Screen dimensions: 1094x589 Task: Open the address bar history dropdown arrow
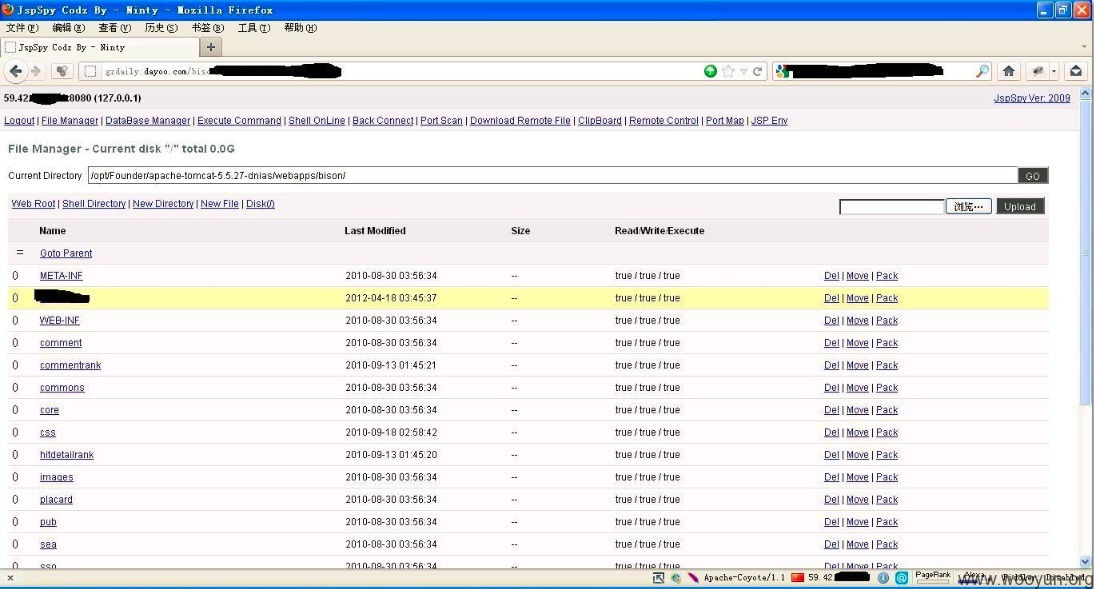[x=744, y=71]
